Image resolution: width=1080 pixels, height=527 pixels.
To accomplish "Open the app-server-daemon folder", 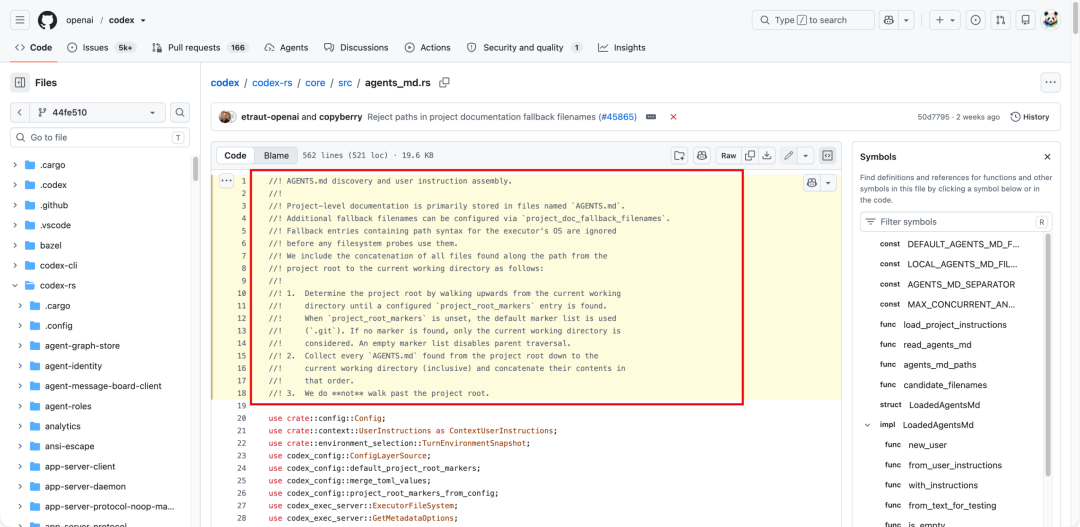I will click(x=85, y=486).
